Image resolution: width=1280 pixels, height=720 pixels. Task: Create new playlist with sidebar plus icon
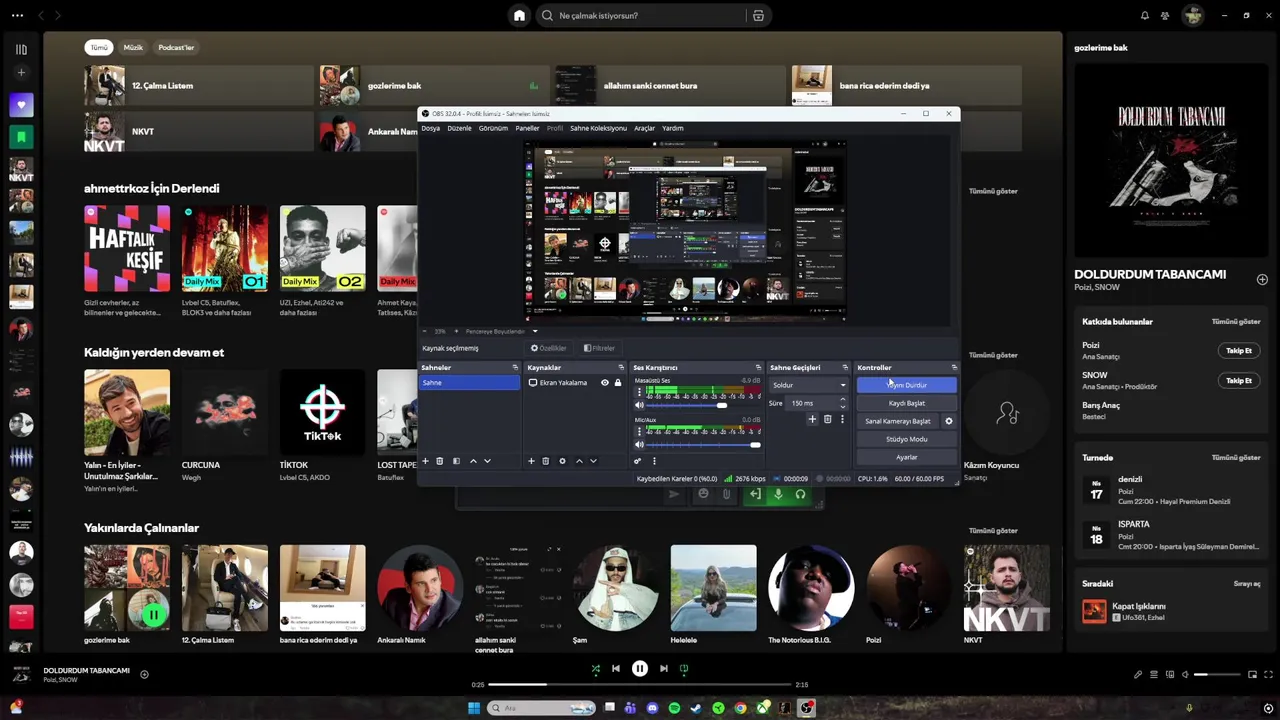click(x=21, y=72)
